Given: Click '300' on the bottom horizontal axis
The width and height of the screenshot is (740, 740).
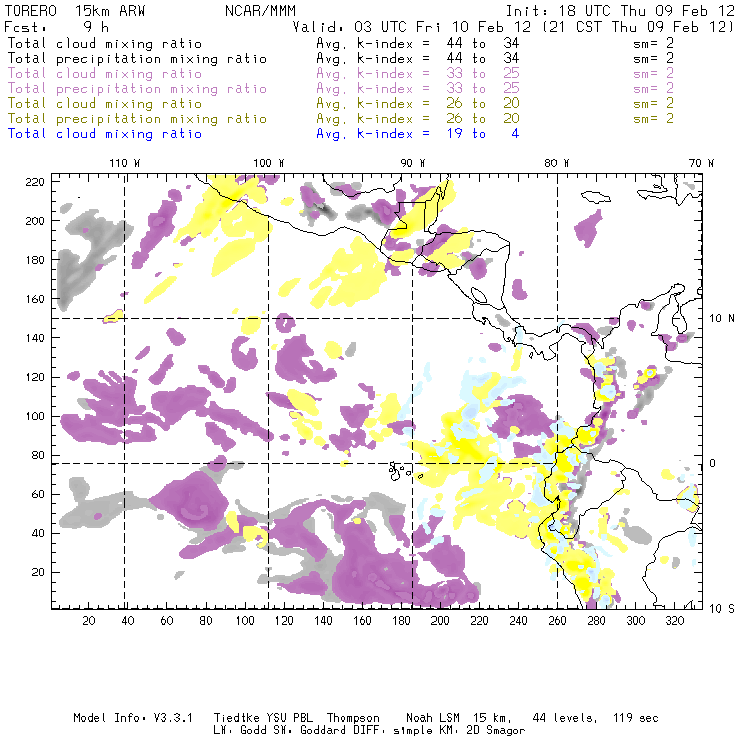Looking at the screenshot, I should (x=636, y=621).
